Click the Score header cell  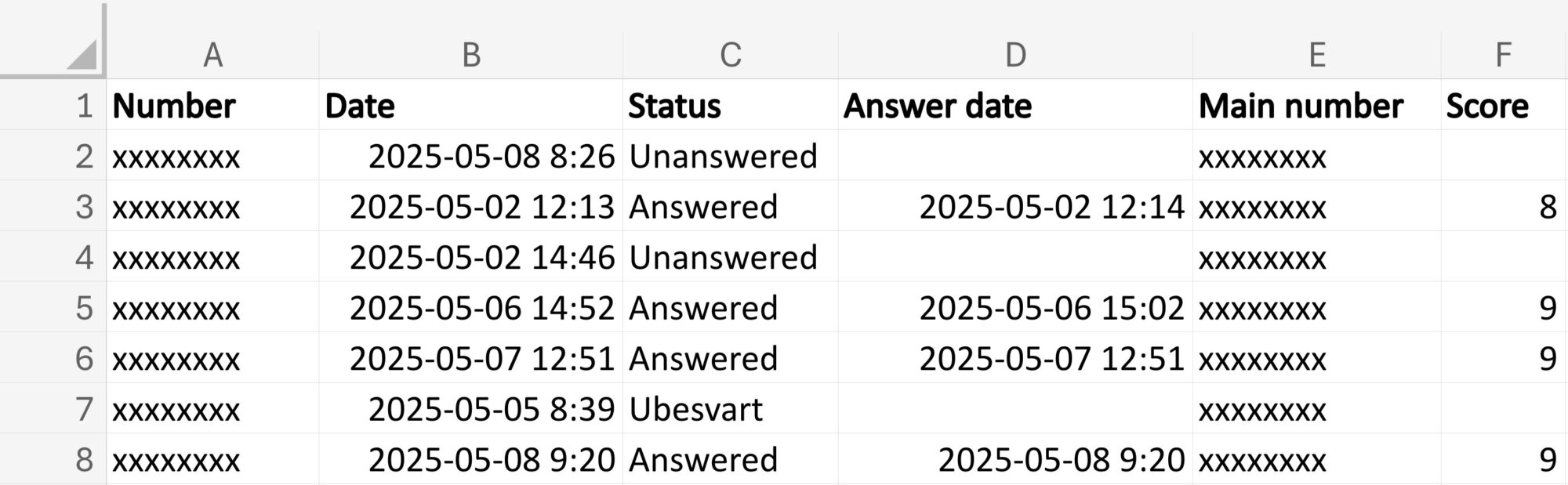tap(1503, 105)
